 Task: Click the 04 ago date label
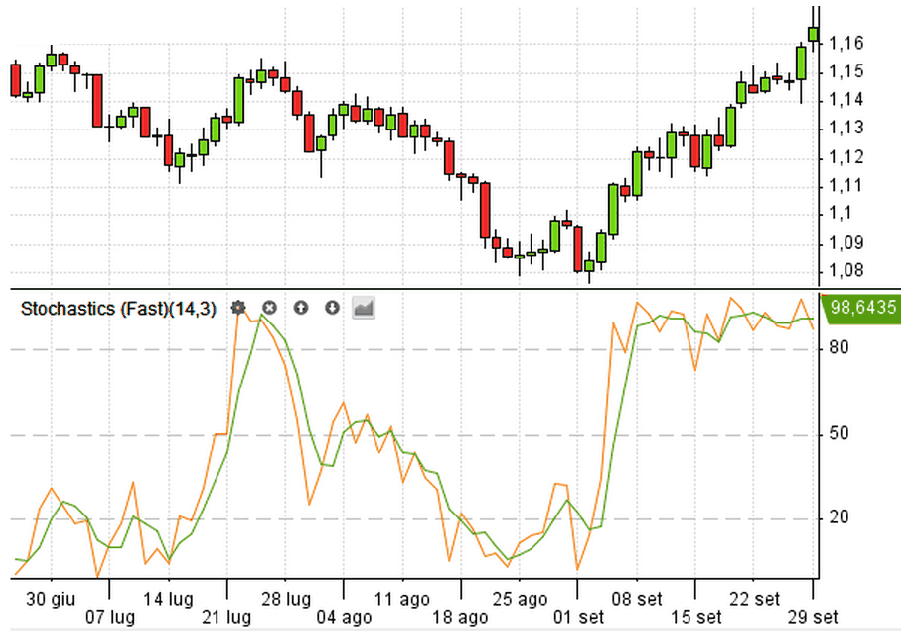pos(344,618)
